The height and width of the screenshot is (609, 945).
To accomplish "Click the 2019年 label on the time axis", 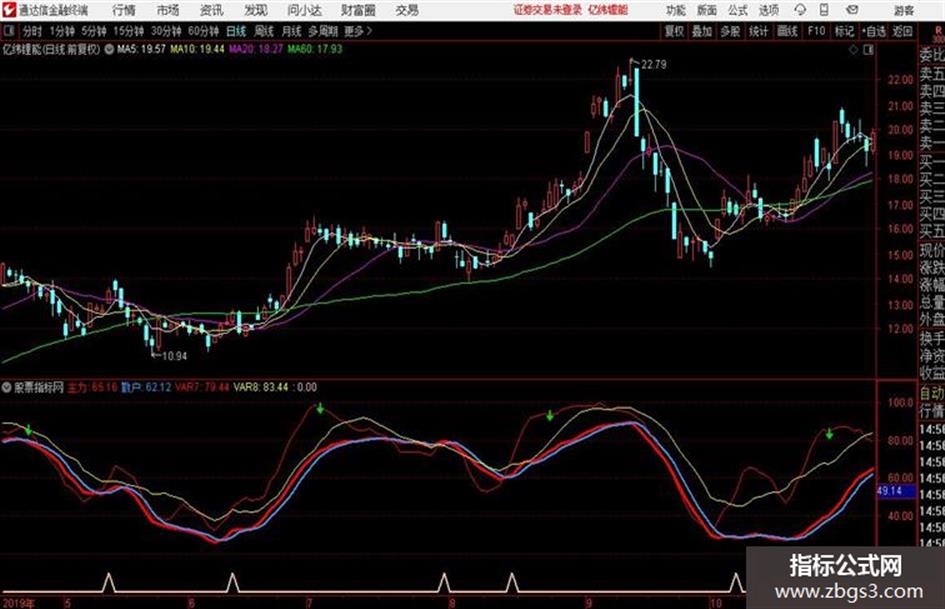I will (19, 602).
